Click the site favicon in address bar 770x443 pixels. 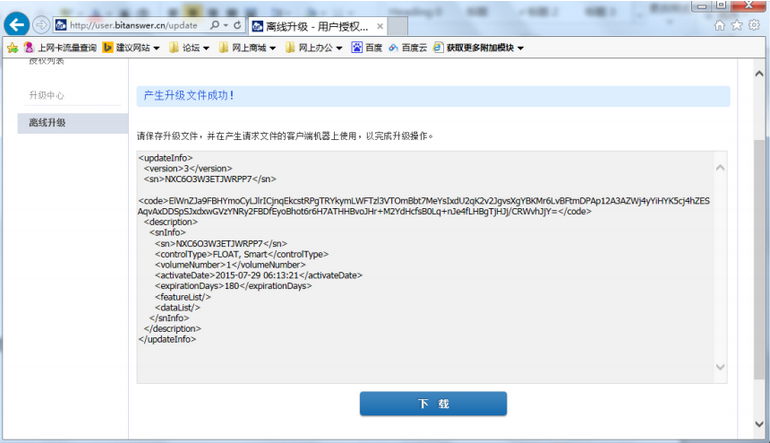(x=61, y=25)
